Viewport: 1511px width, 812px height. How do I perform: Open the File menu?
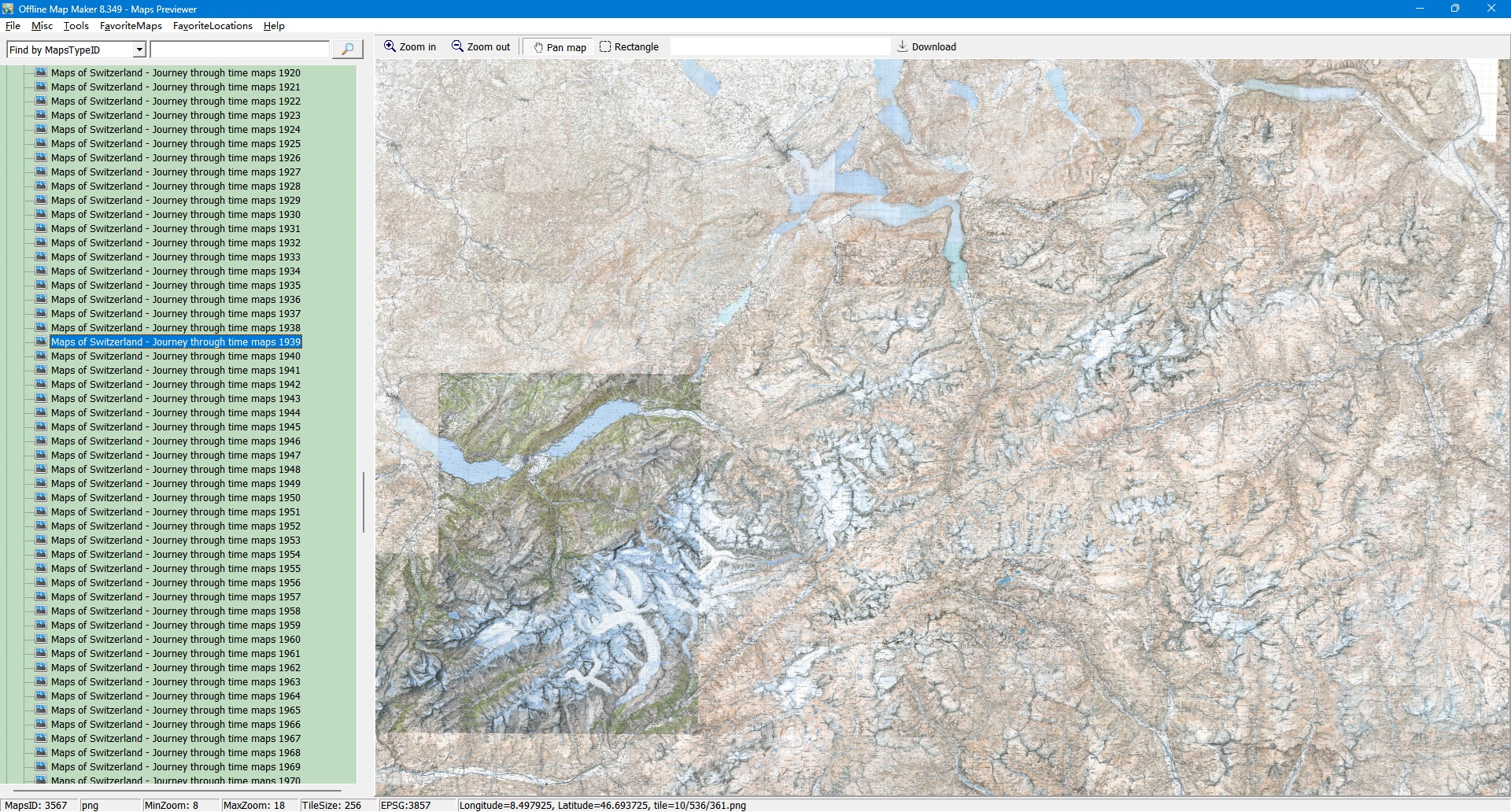(x=13, y=26)
